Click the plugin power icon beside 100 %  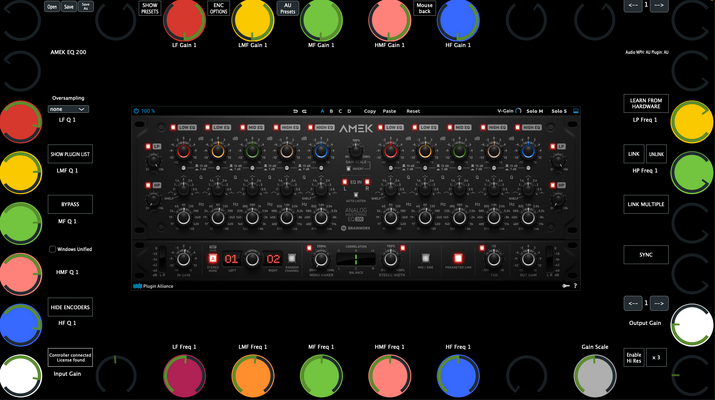point(136,111)
